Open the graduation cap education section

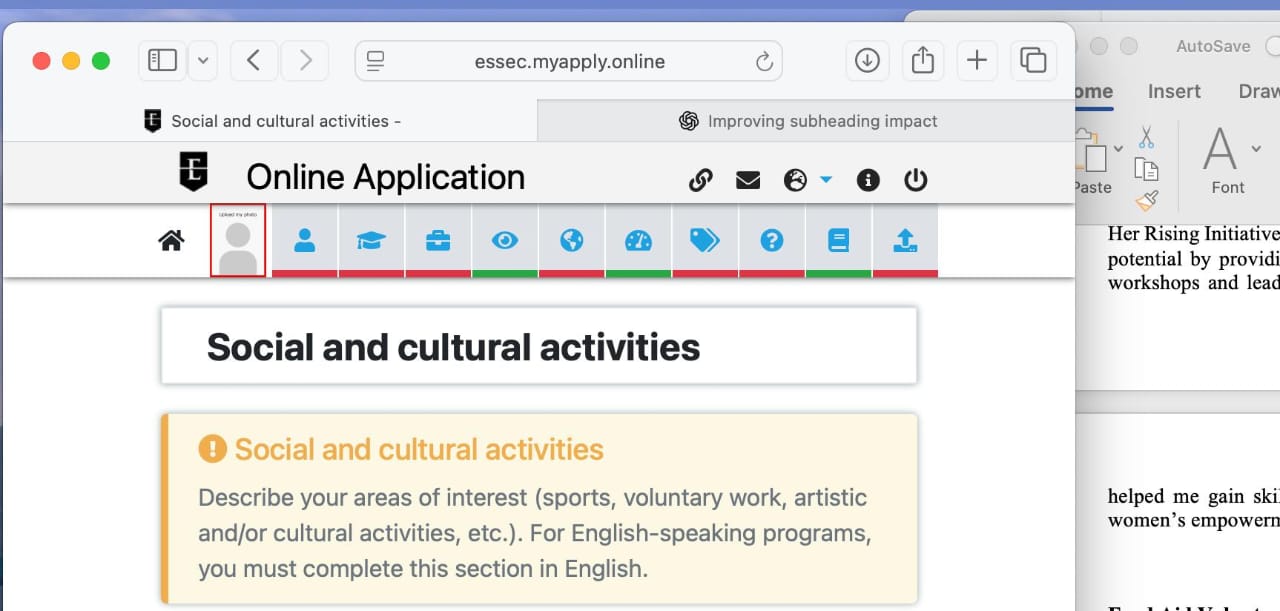coord(371,241)
